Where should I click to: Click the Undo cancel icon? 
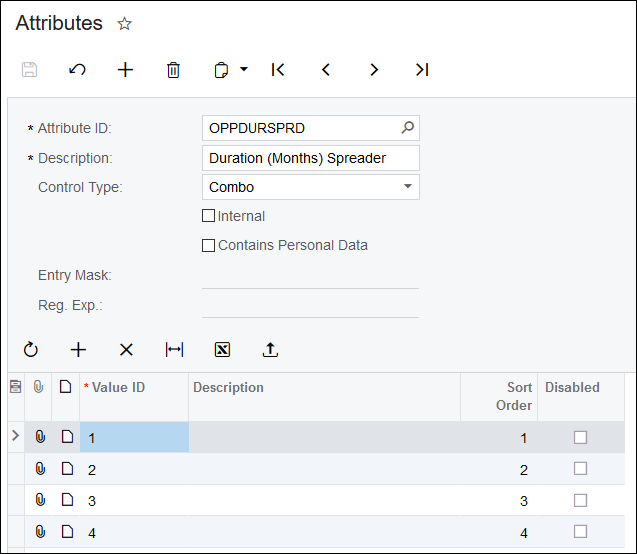(77, 69)
